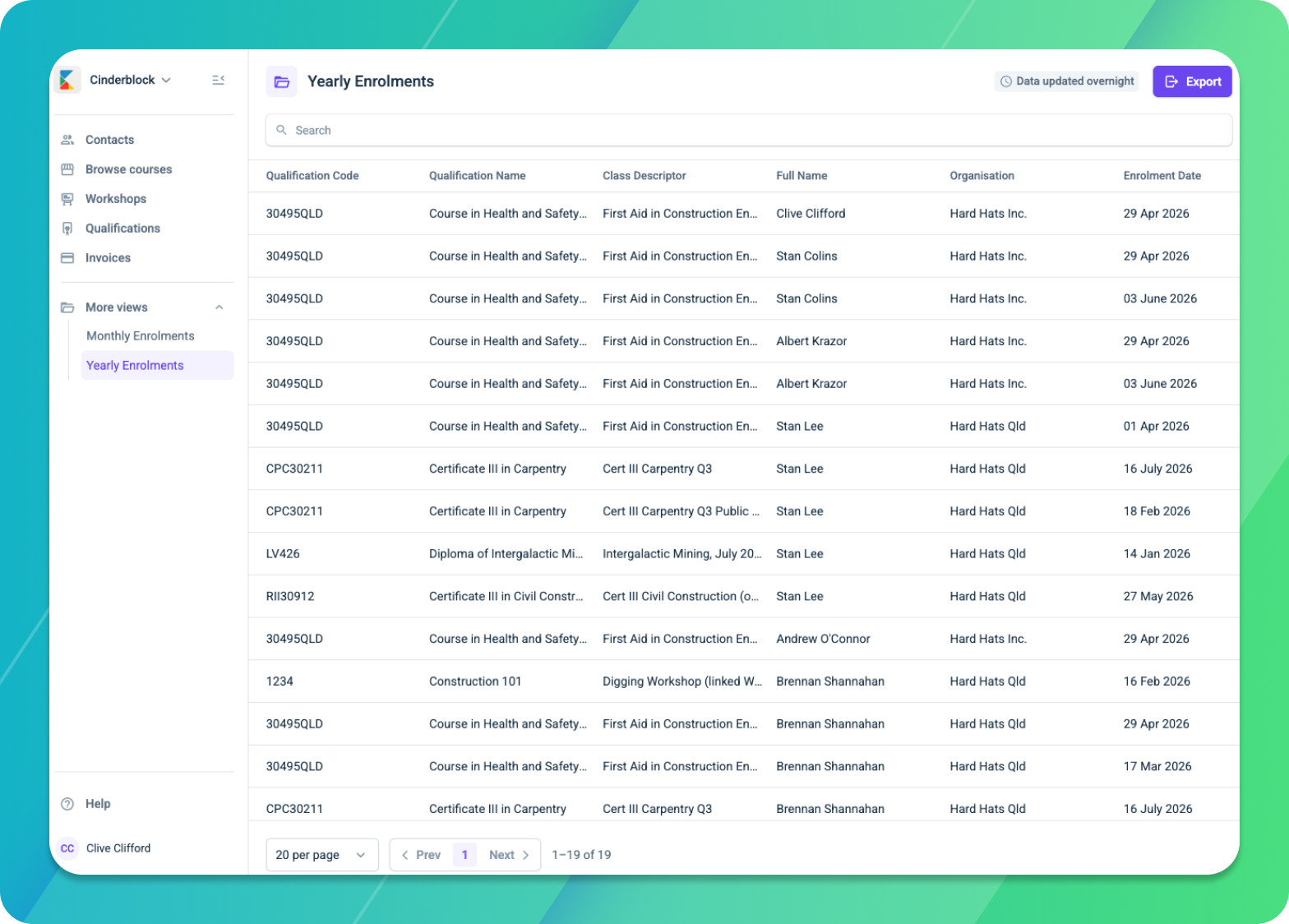This screenshot has height=924, width=1289.
Task: Click the More views folder icon
Action: 67,307
